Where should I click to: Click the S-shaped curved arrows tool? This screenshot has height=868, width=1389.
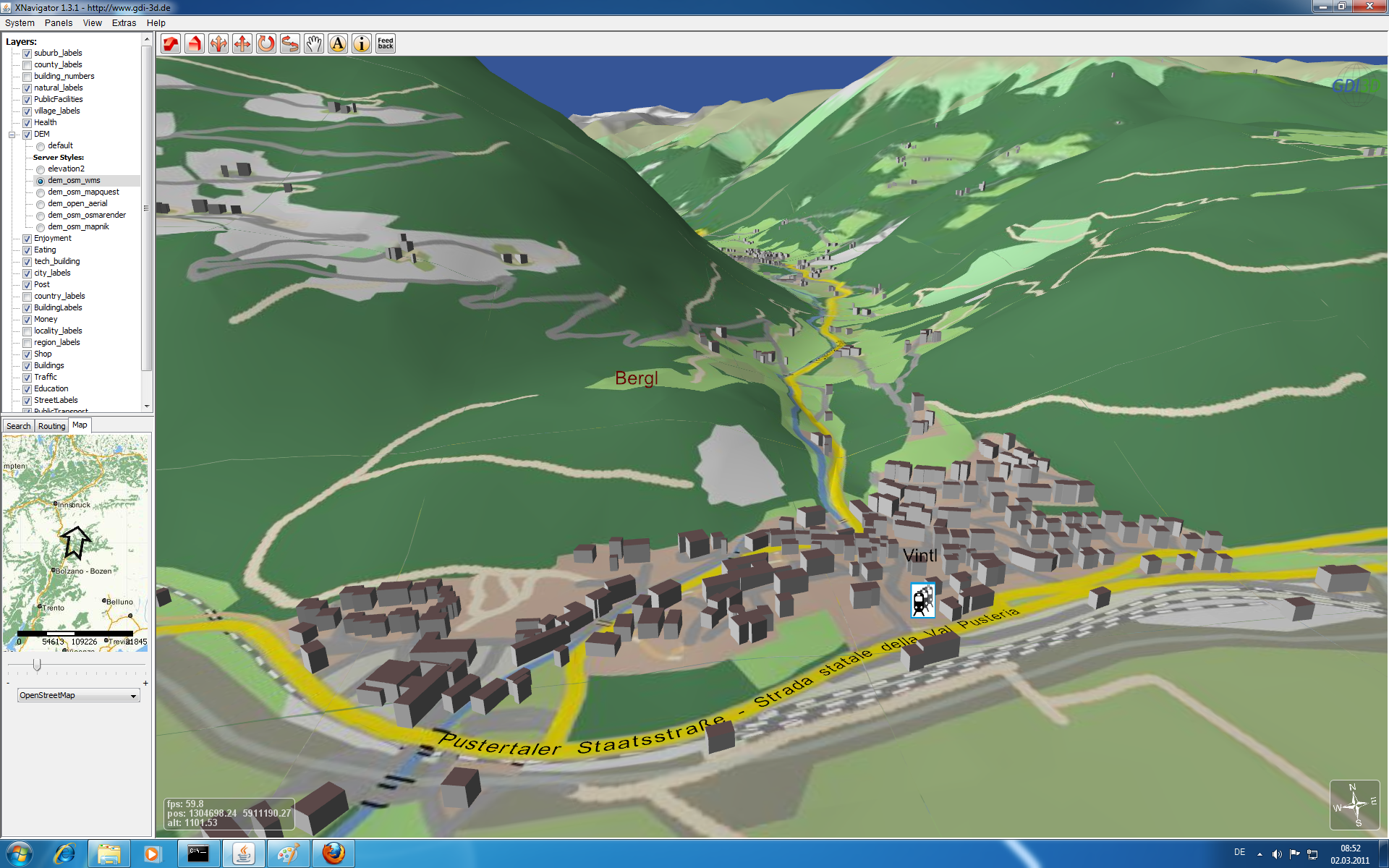click(x=290, y=44)
